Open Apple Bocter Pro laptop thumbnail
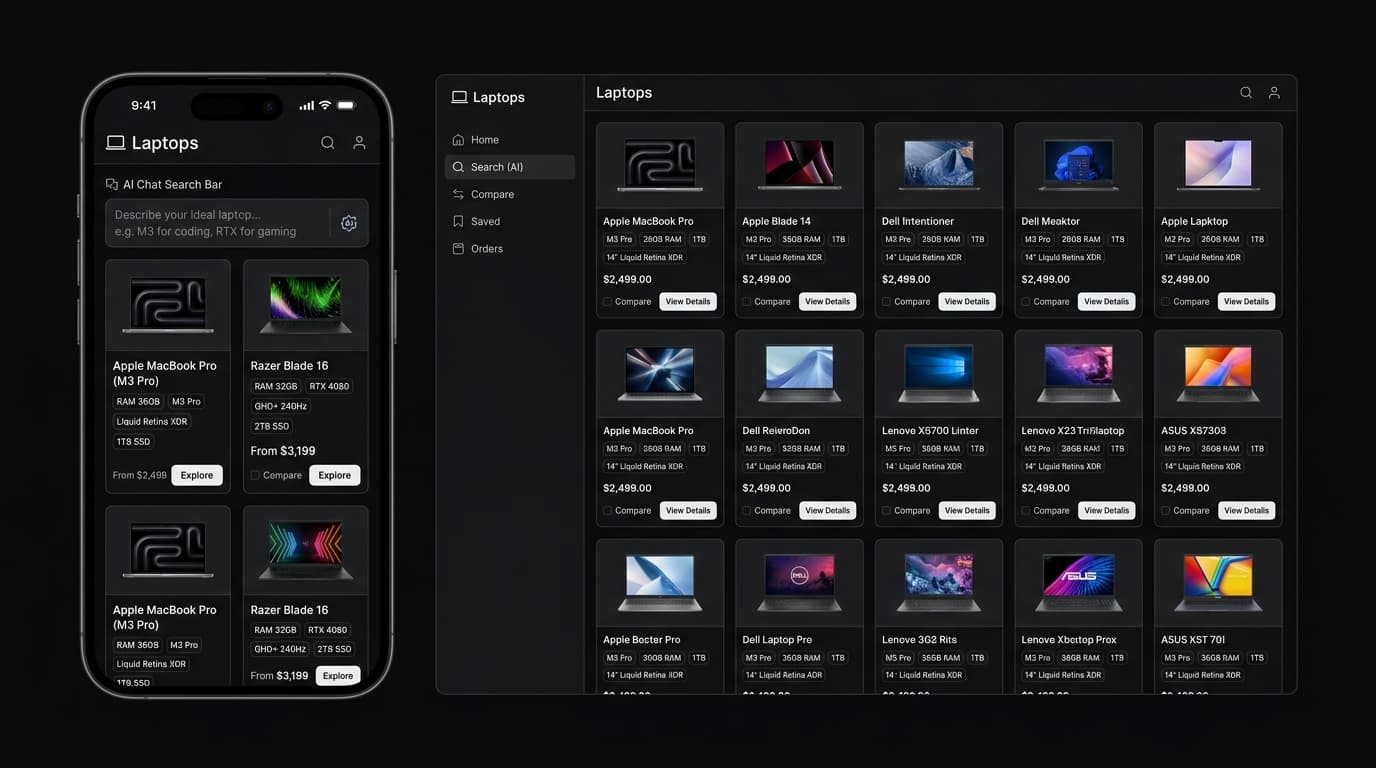 tap(660, 583)
